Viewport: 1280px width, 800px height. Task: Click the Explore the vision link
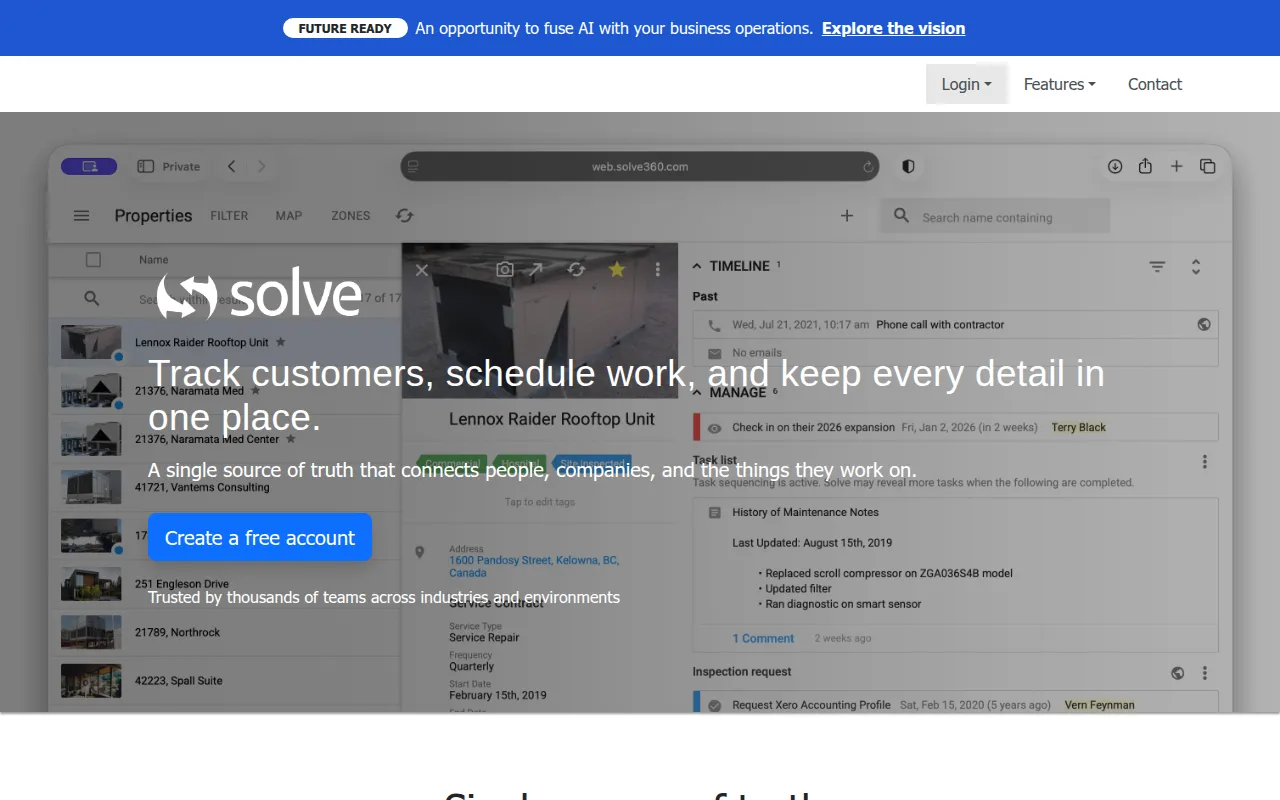(x=893, y=28)
